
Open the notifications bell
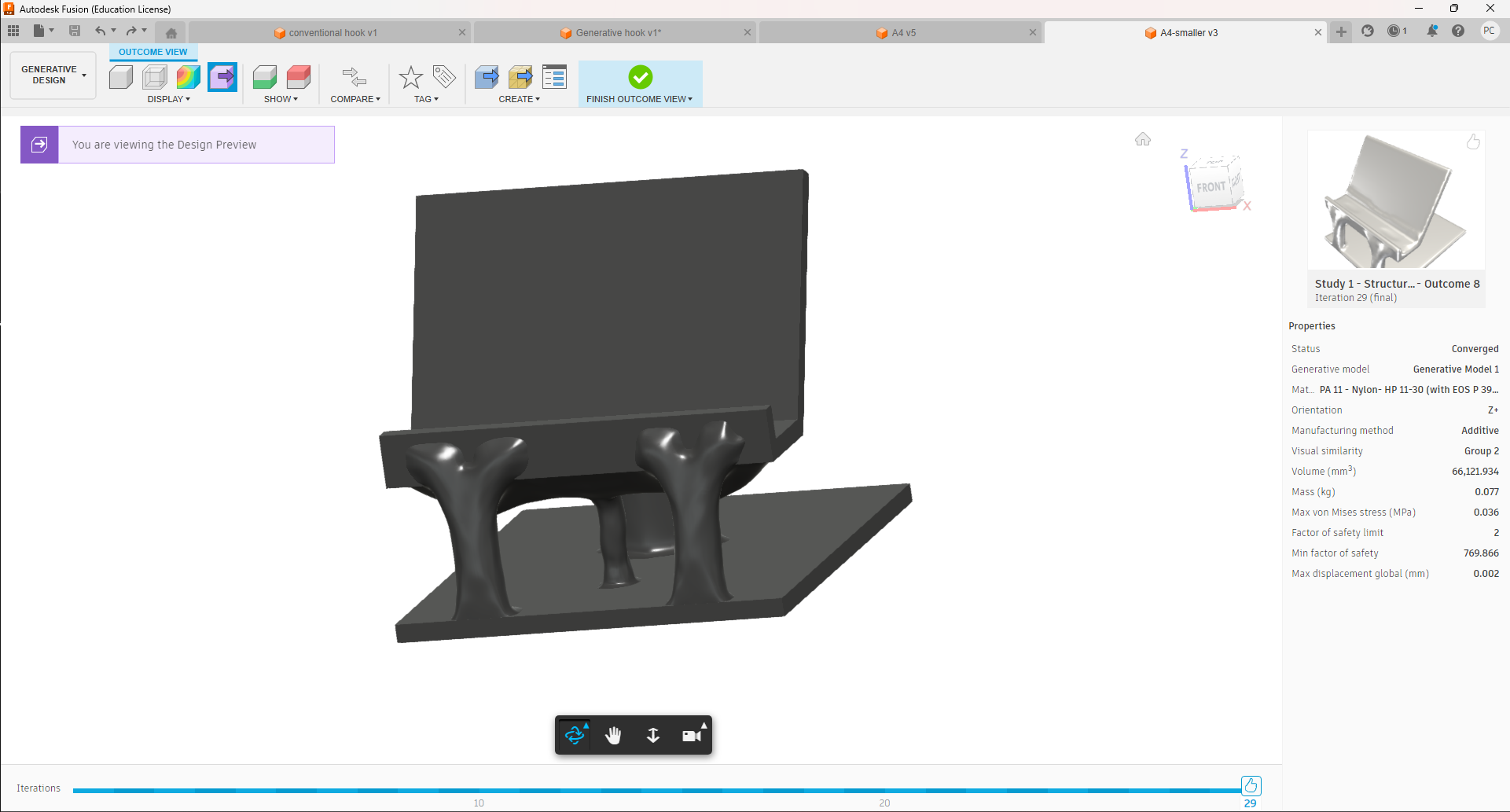(1432, 31)
